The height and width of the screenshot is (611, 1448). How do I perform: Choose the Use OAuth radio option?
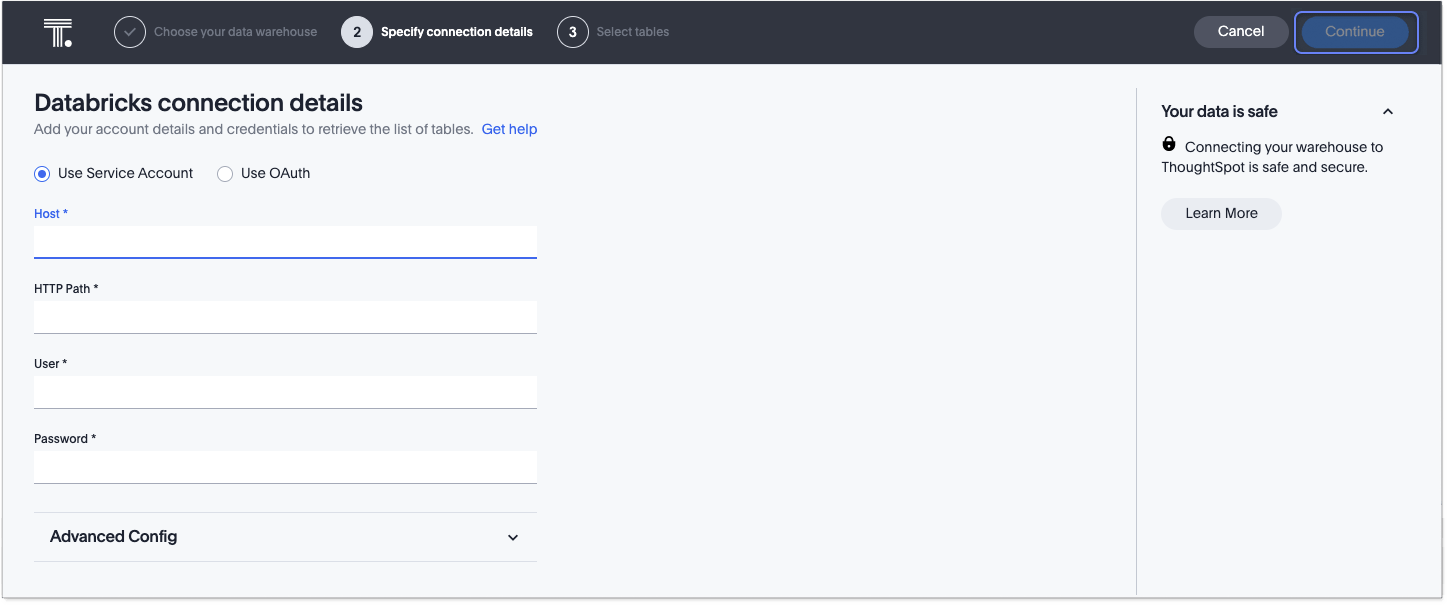[x=225, y=174]
